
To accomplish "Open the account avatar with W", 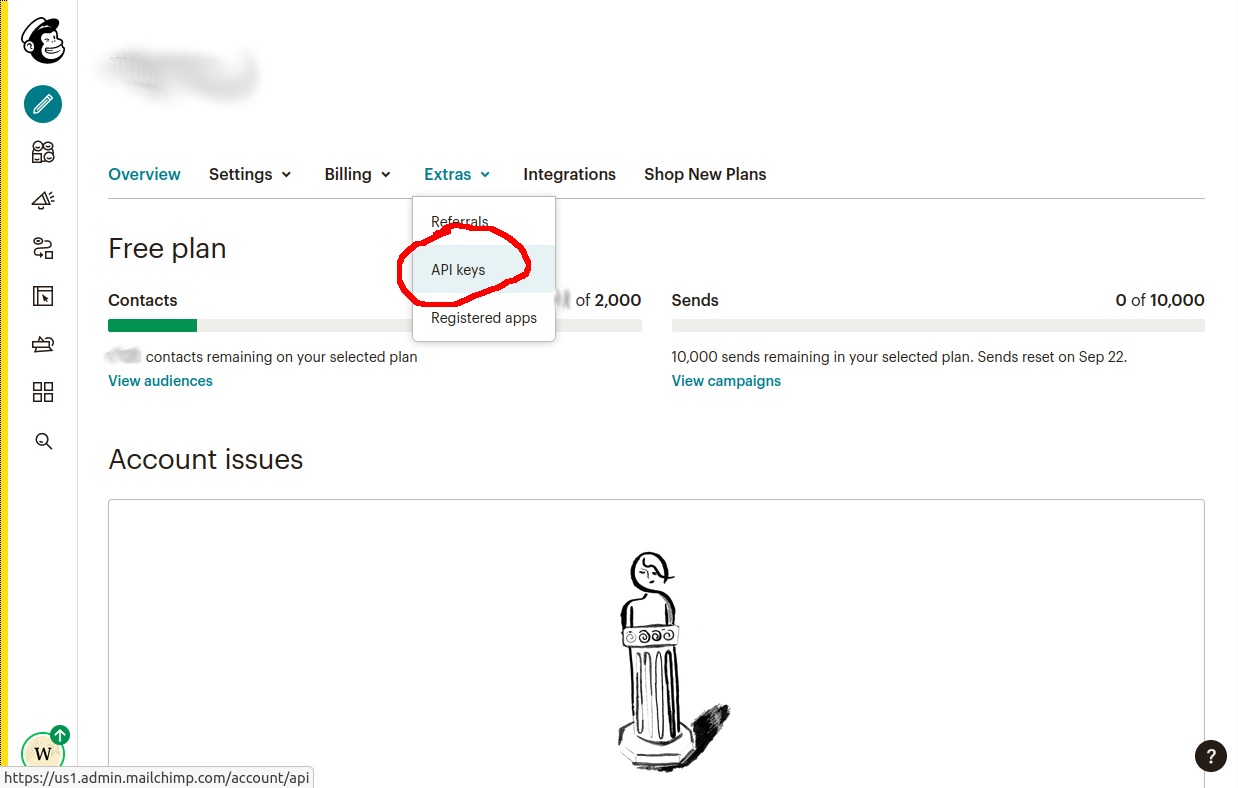I will [43, 752].
